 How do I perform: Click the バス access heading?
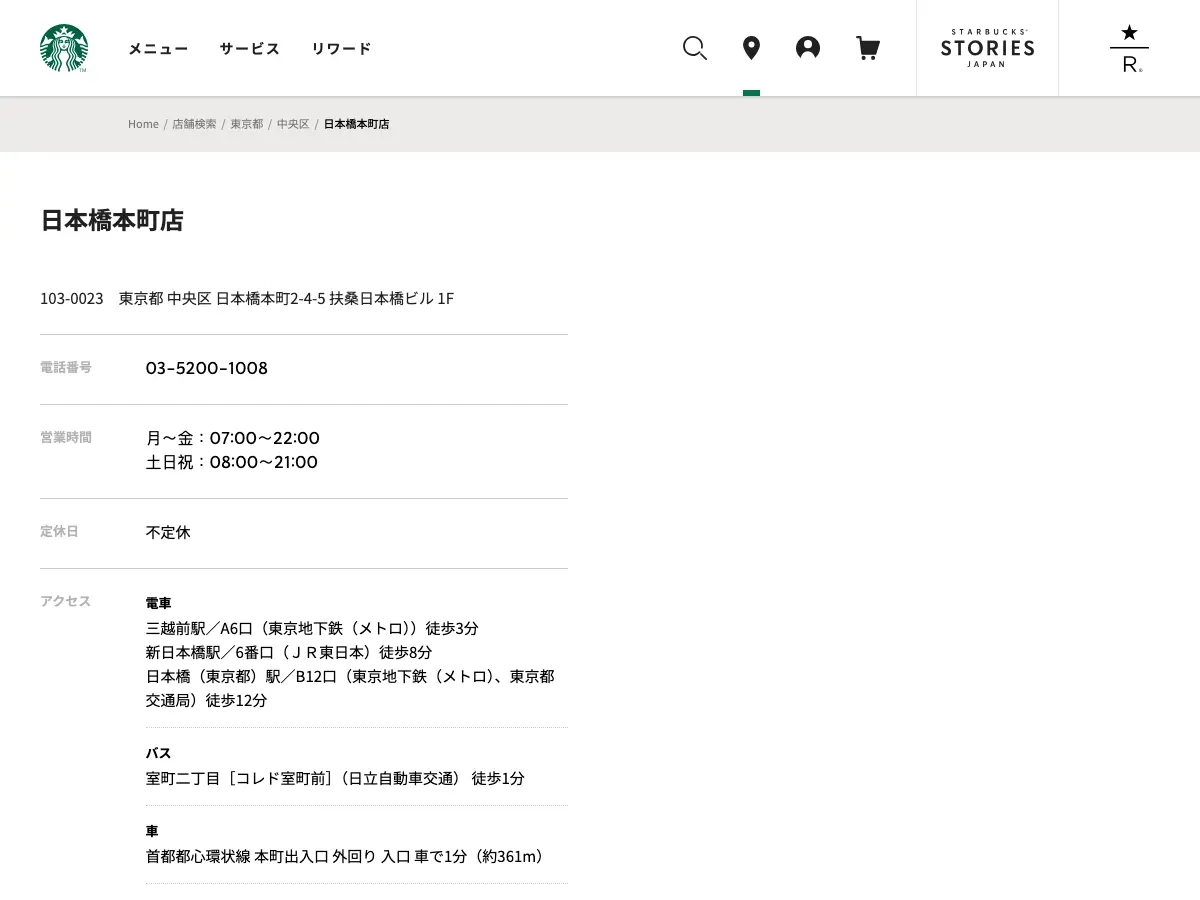[x=159, y=753]
